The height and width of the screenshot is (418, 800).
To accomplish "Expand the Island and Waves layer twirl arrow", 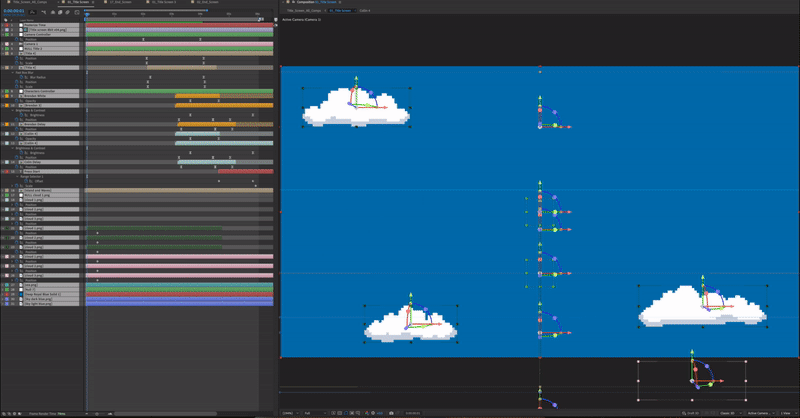I will (x=3, y=190).
